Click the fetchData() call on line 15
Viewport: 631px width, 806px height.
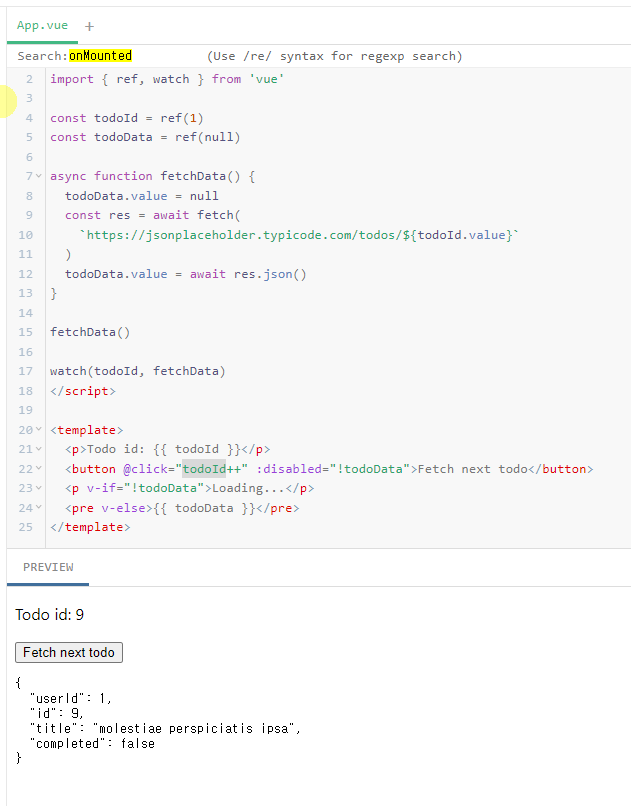[90, 332]
